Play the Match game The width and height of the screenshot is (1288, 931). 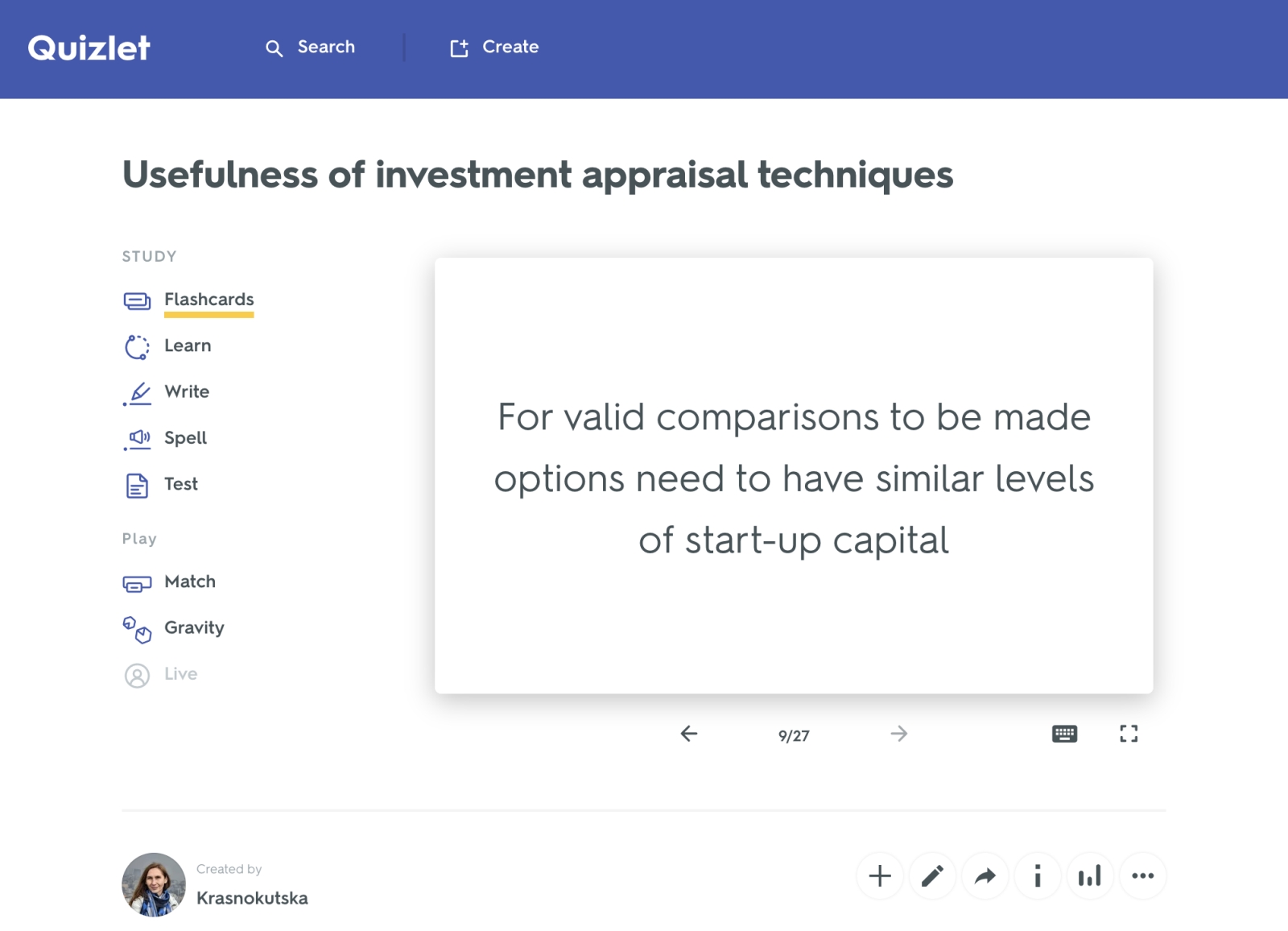(x=189, y=581)
